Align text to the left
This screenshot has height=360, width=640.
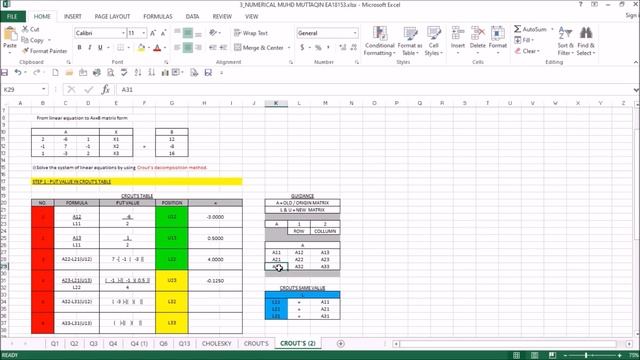point(177,48)
